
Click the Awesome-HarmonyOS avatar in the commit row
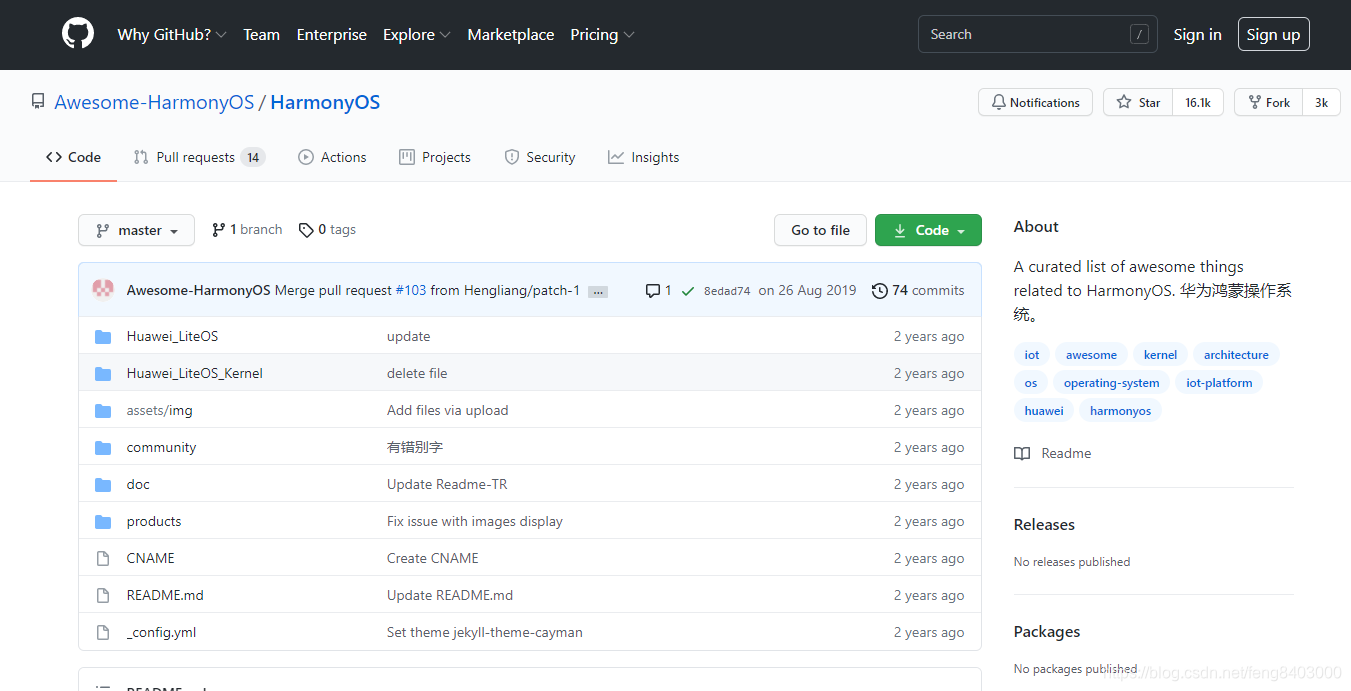point(103,290)
